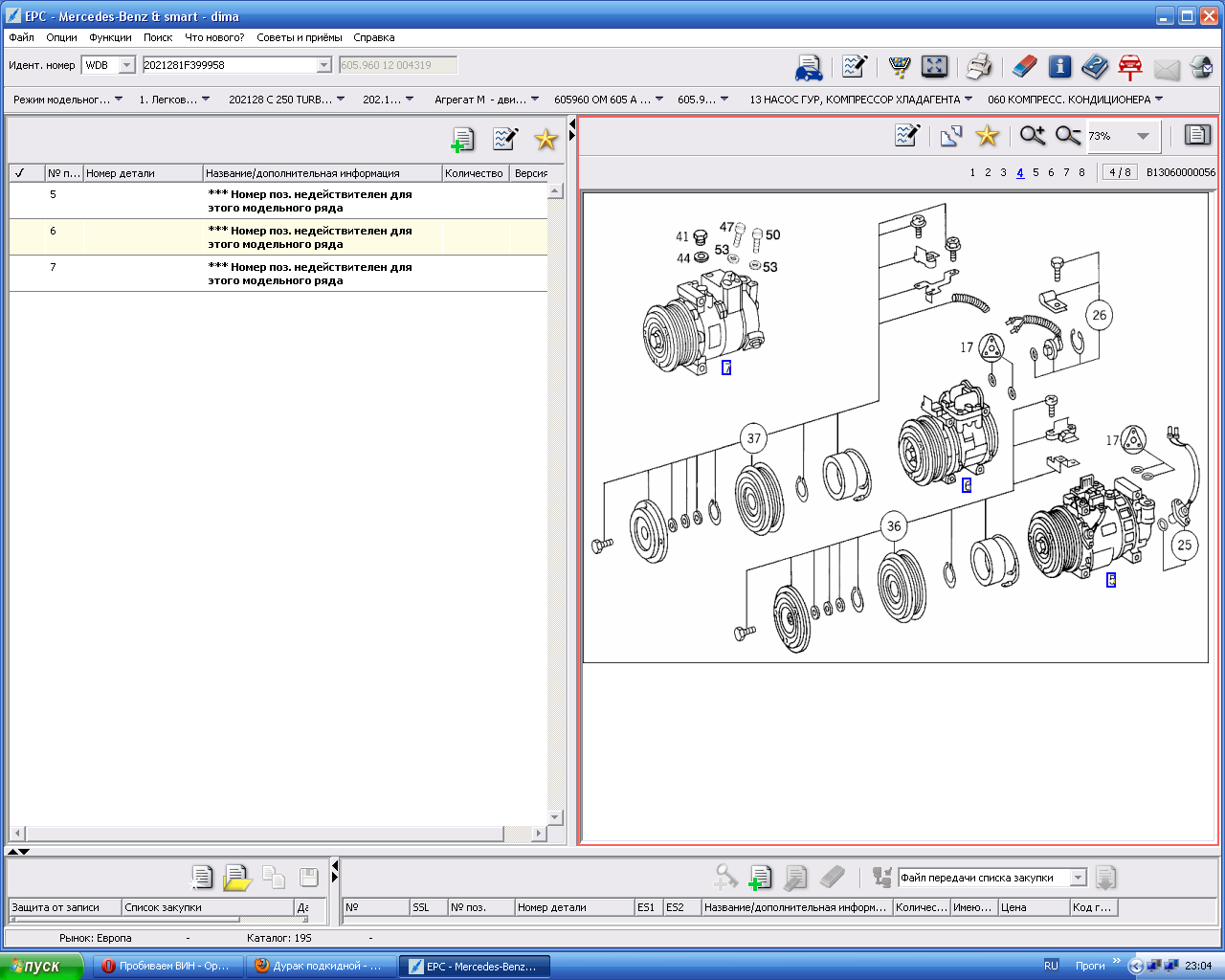Screen dimensions: 1225x980
Task: Click the Номер детали column header
Action: click(143, 173)
